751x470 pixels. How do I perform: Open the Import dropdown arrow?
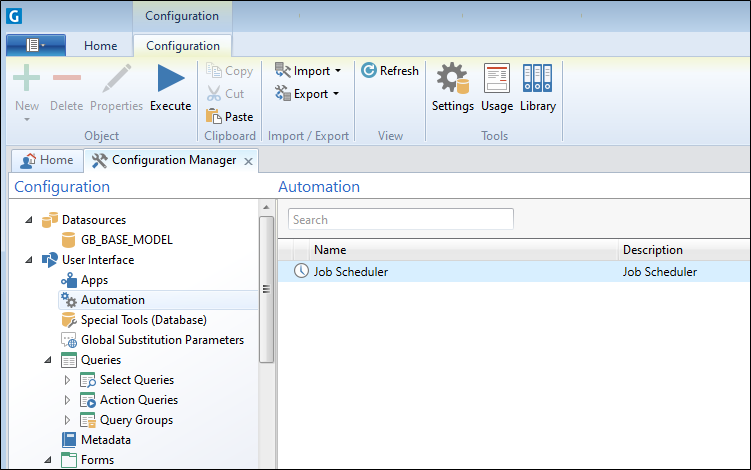click(x=338, y=71)
